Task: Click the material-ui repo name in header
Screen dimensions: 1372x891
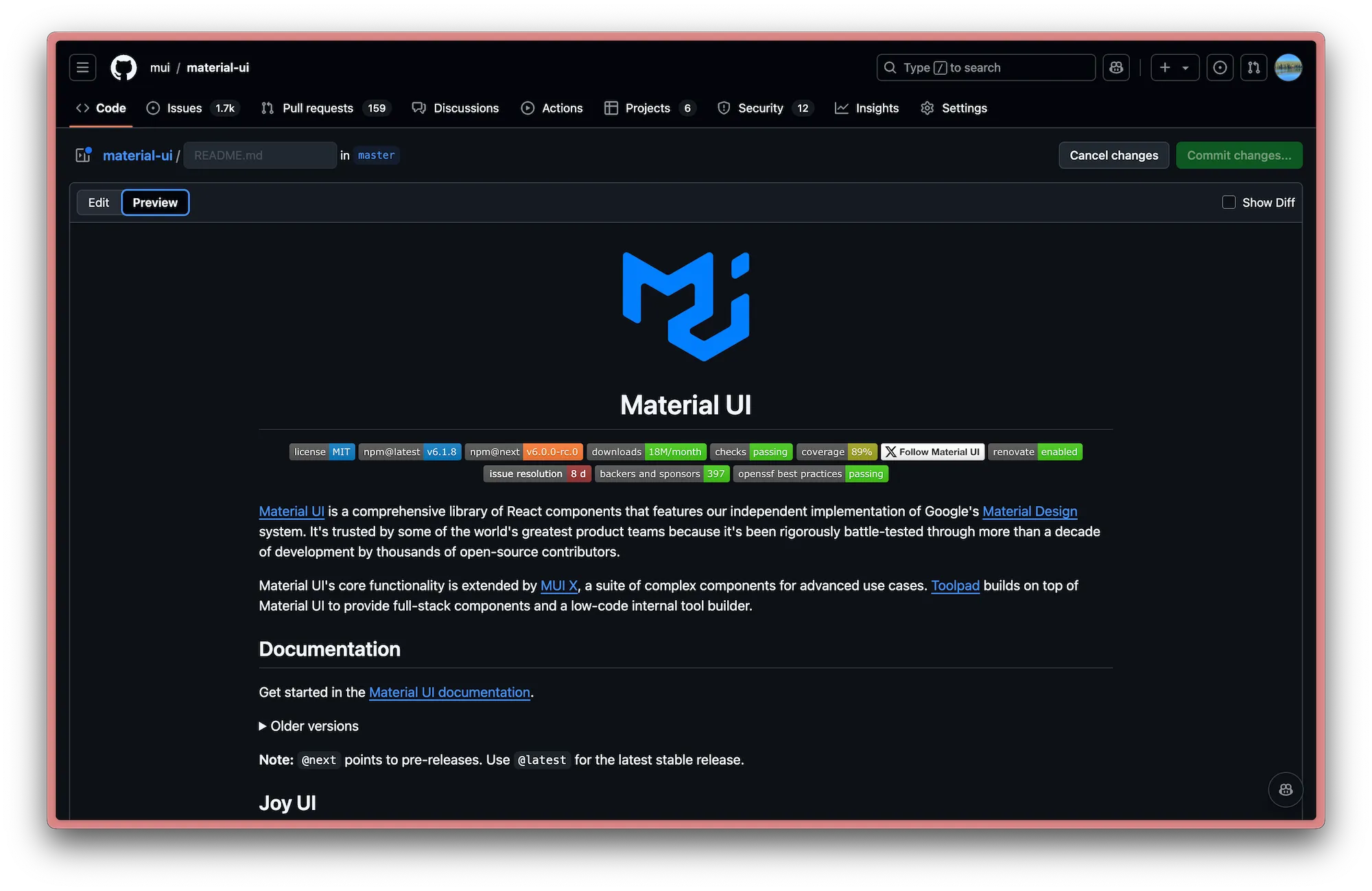Action: click(217, 67)
